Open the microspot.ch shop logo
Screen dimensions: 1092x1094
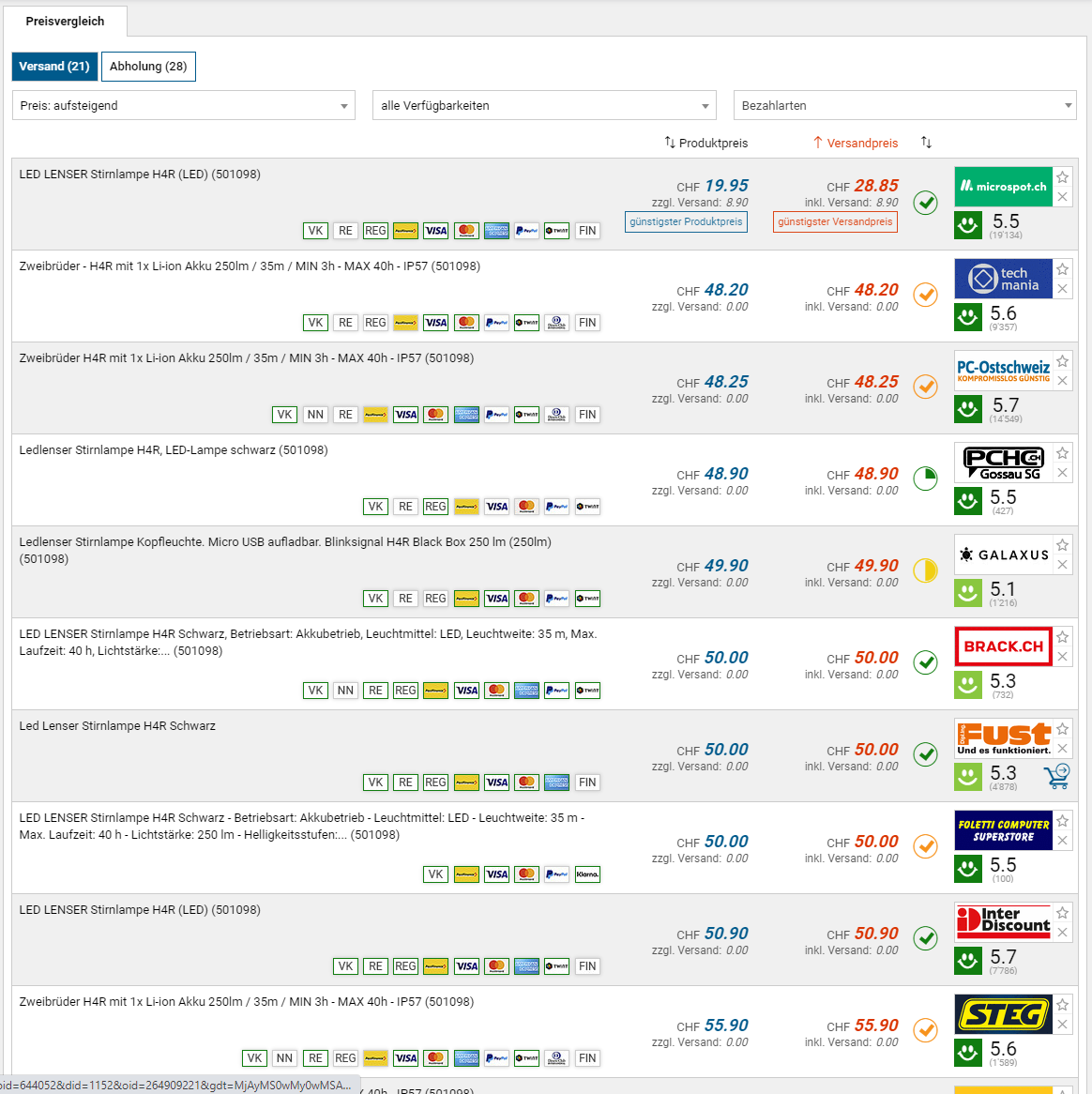click(x=1003, y=187)
